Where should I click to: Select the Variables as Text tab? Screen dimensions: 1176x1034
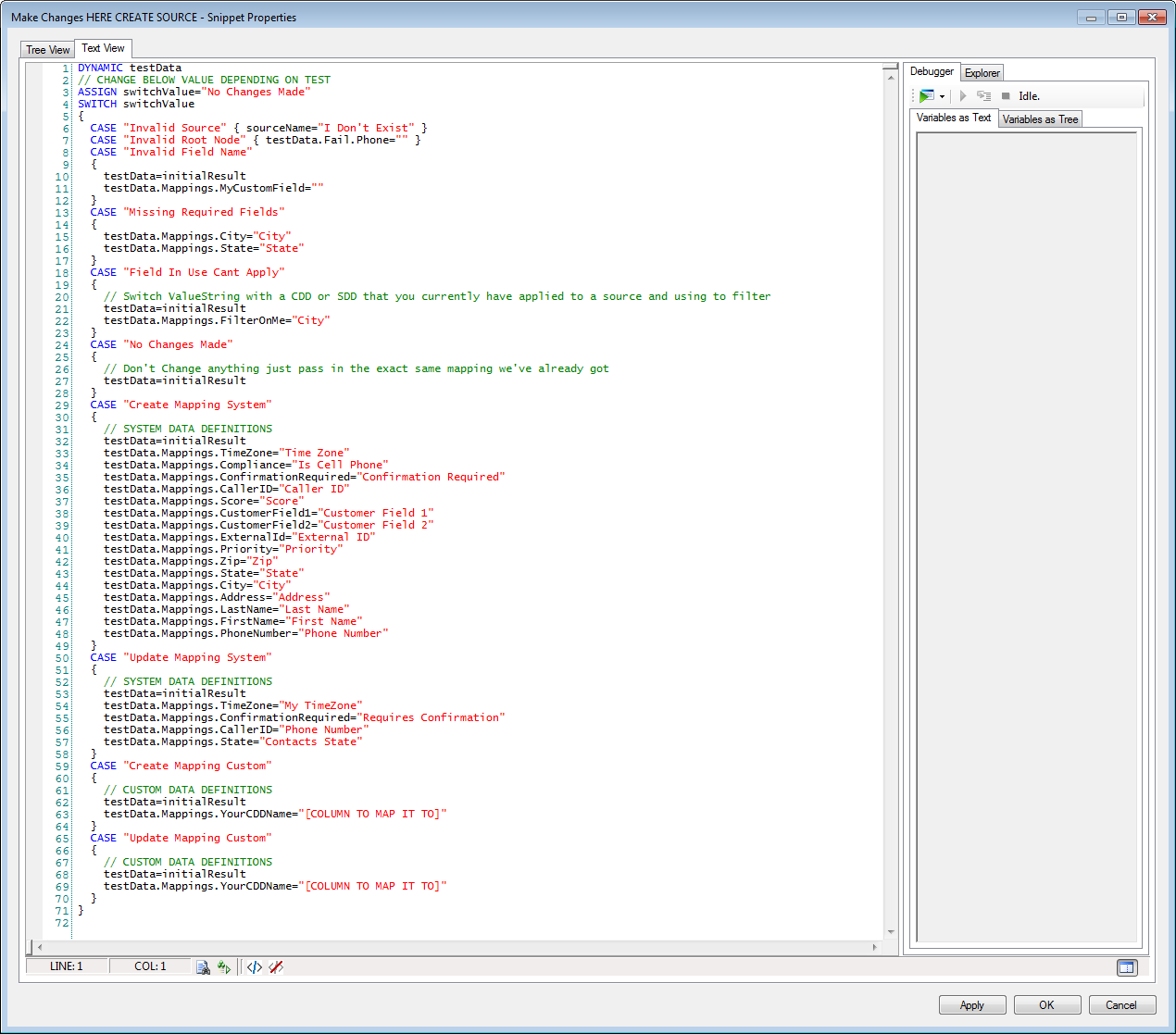tap(953, 118)
